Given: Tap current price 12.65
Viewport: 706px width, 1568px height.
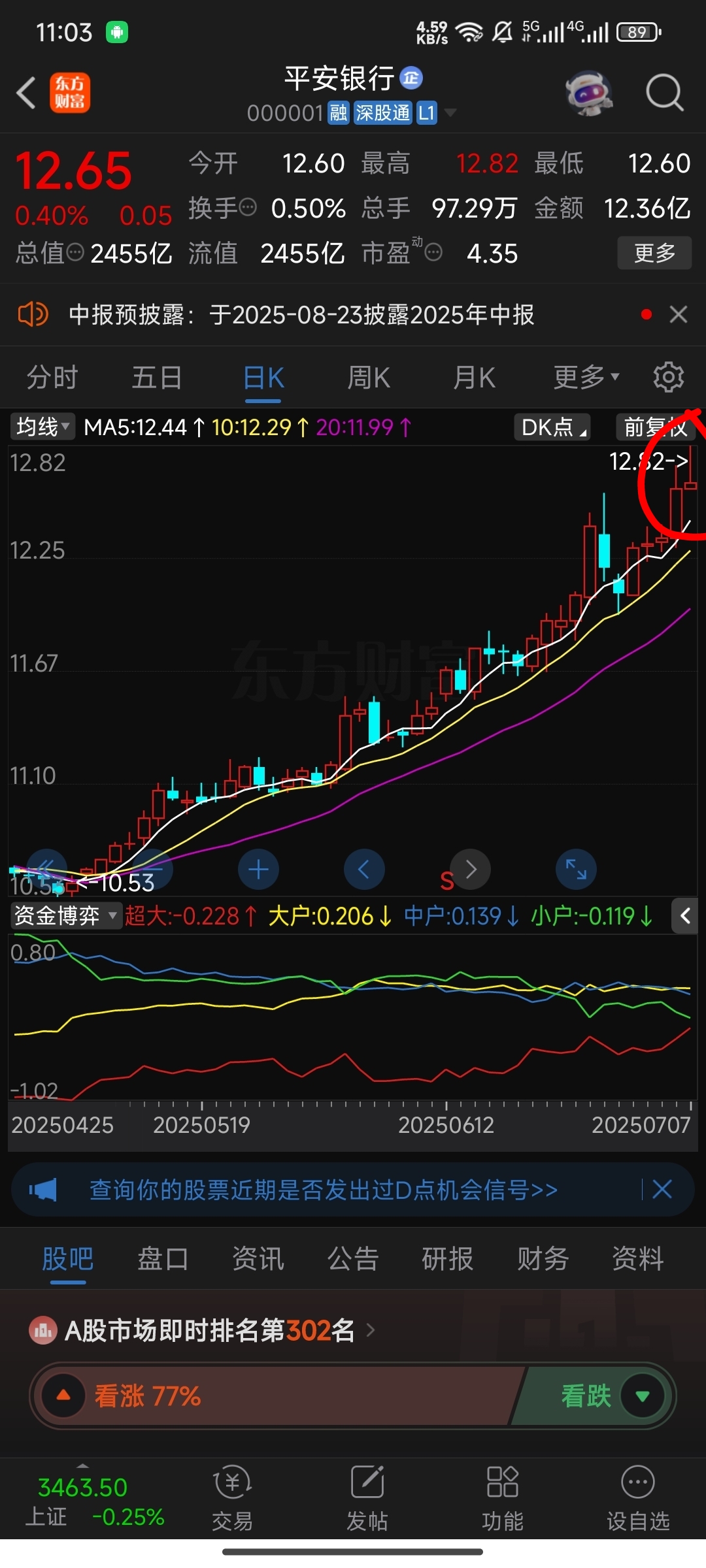Looking at the screenshot, I should (73, 171).
